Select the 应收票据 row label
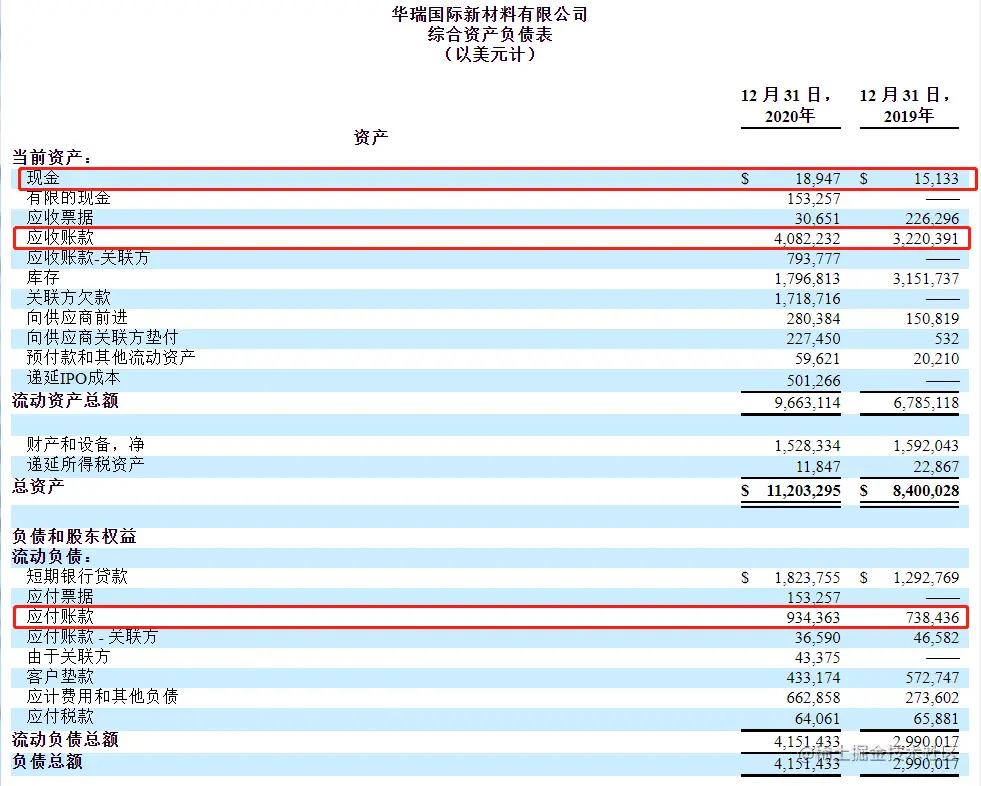 pos(60,218)
